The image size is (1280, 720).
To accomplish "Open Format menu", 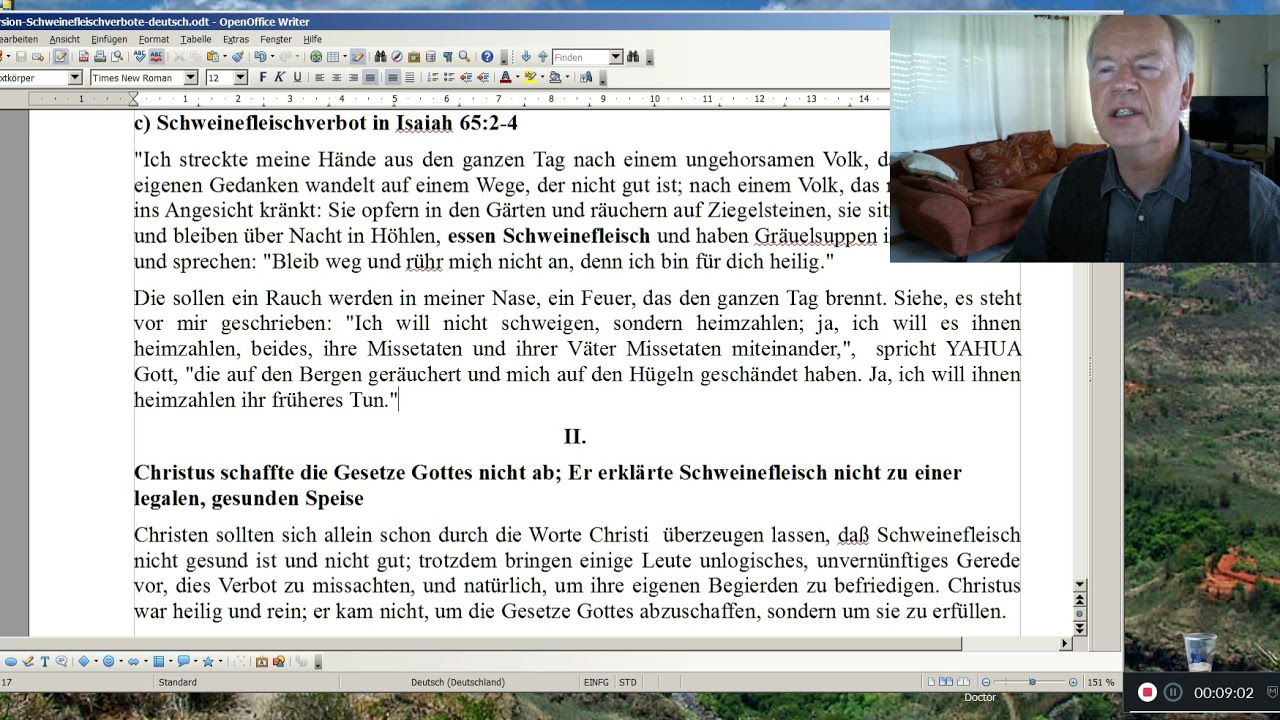I will 154,39.
